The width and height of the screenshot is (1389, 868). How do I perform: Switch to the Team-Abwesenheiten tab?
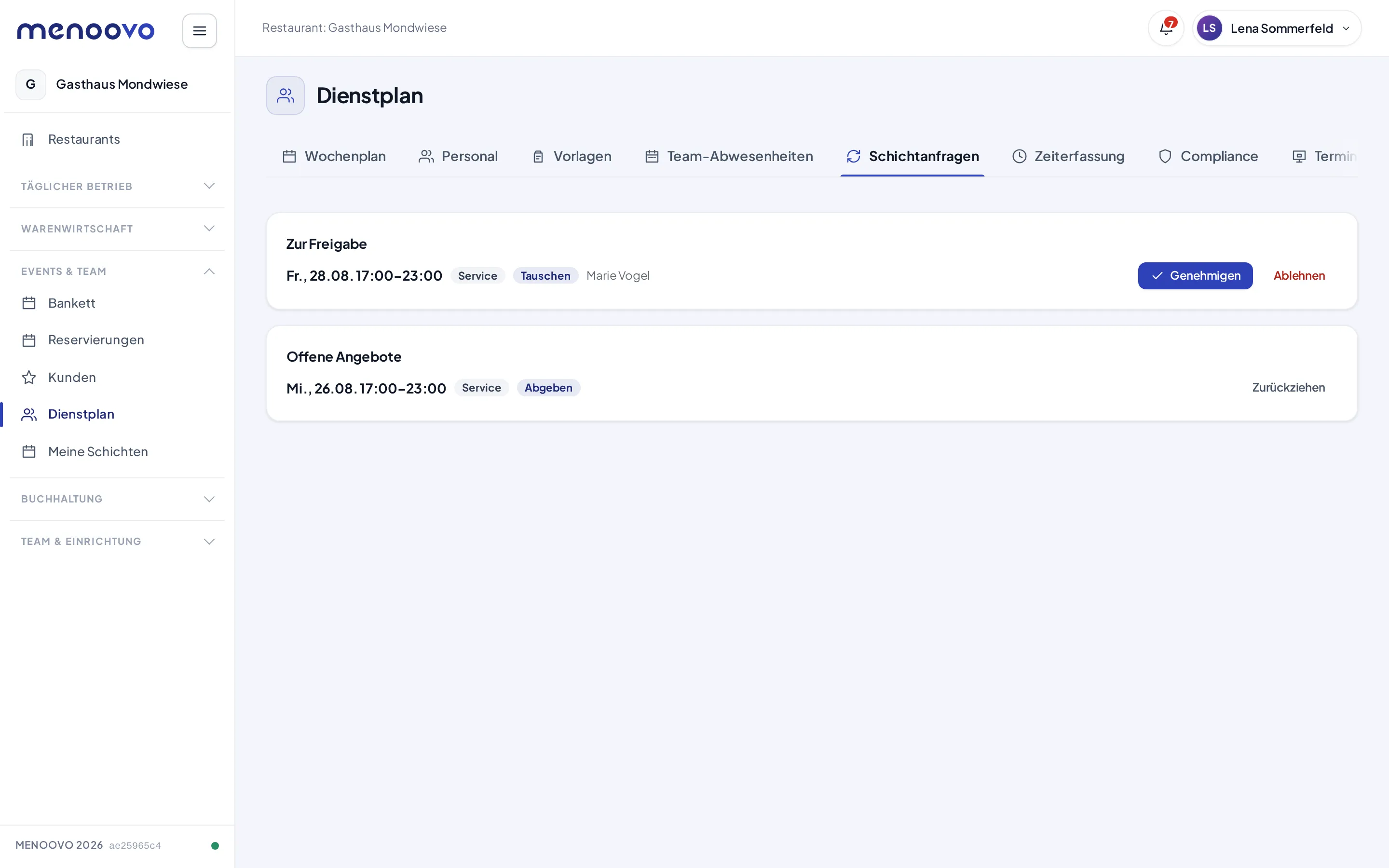[x=728, y=156]
